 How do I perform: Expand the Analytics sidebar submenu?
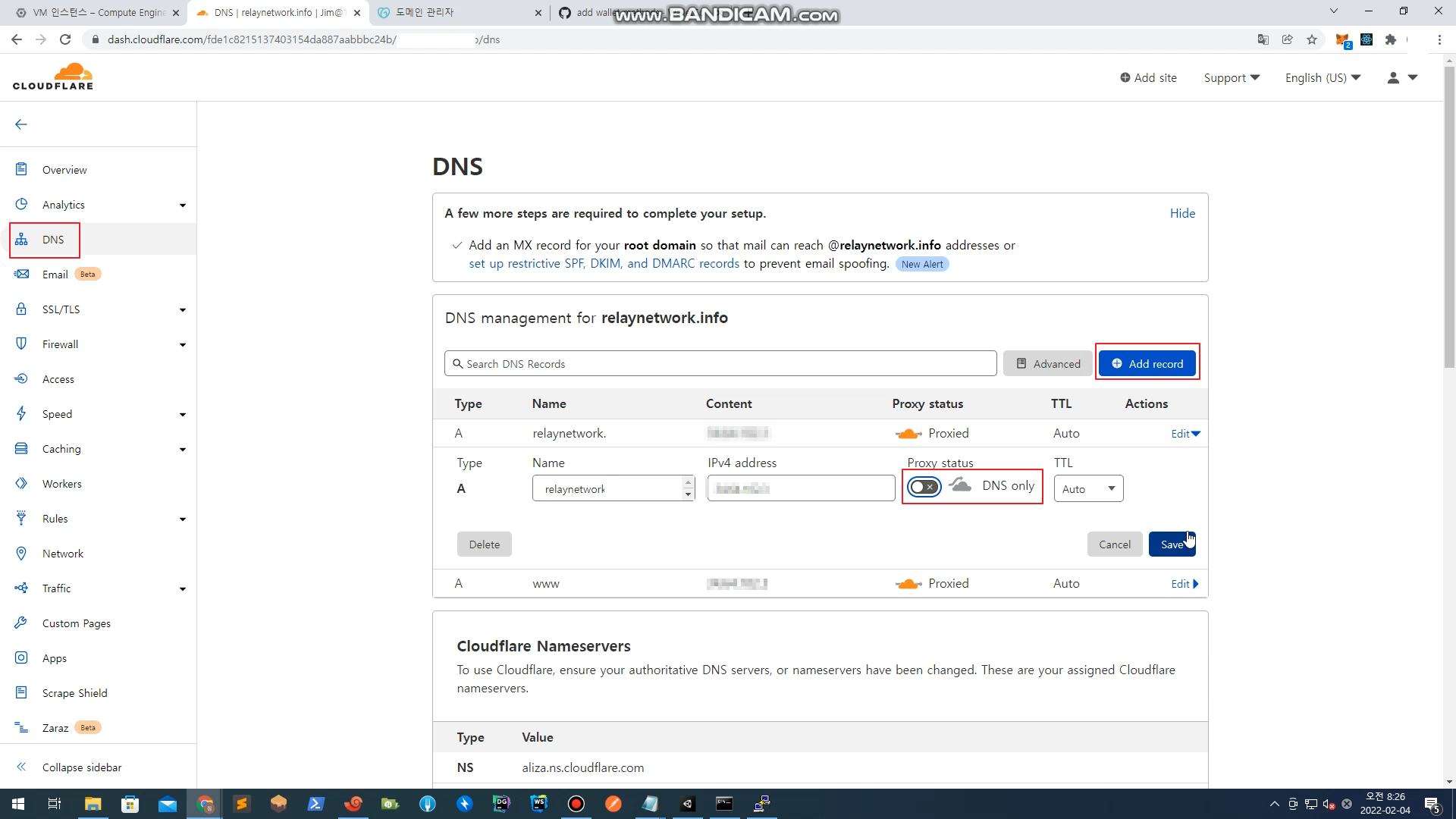[x=182, y=206]
